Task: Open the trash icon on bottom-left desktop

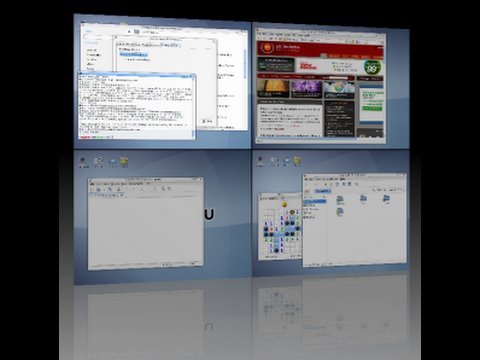Action: pyautogui.click(x=124, y=162)
